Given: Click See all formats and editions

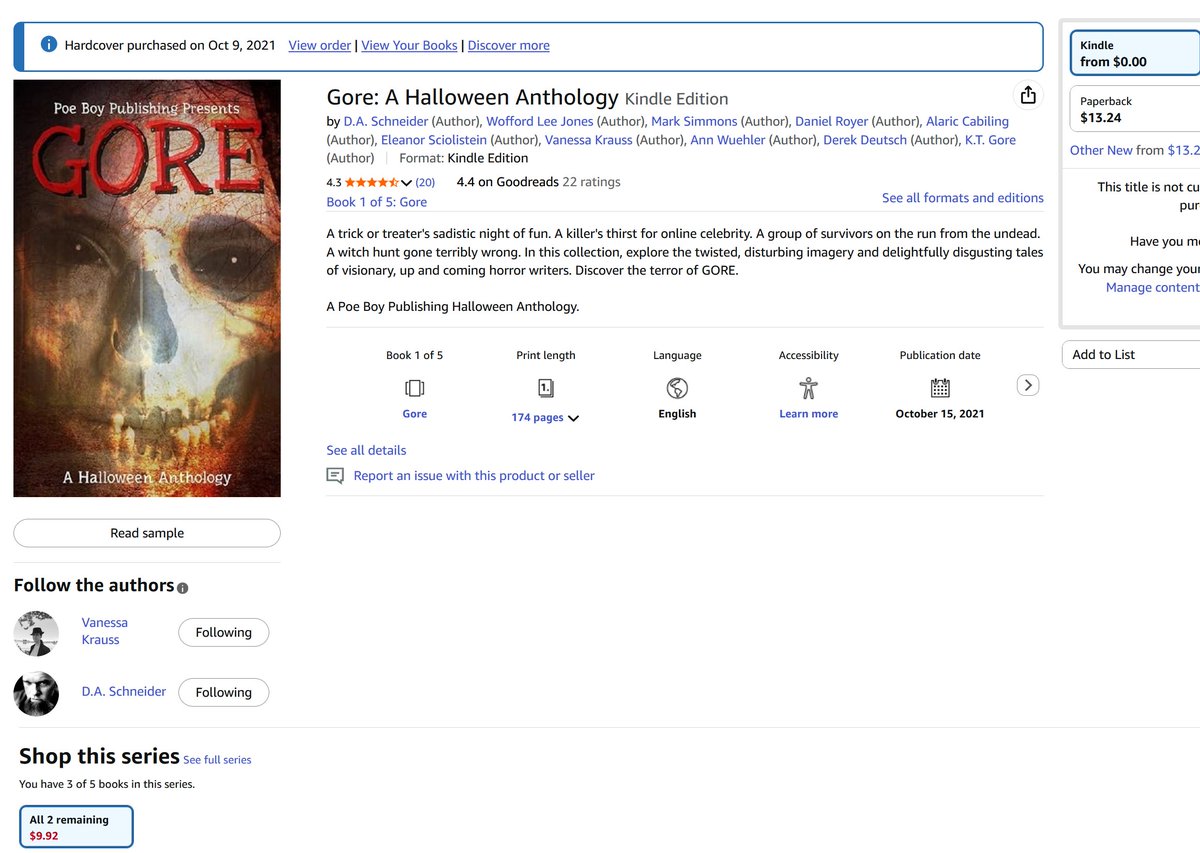Looking at the screenshot, I should 962,198.
